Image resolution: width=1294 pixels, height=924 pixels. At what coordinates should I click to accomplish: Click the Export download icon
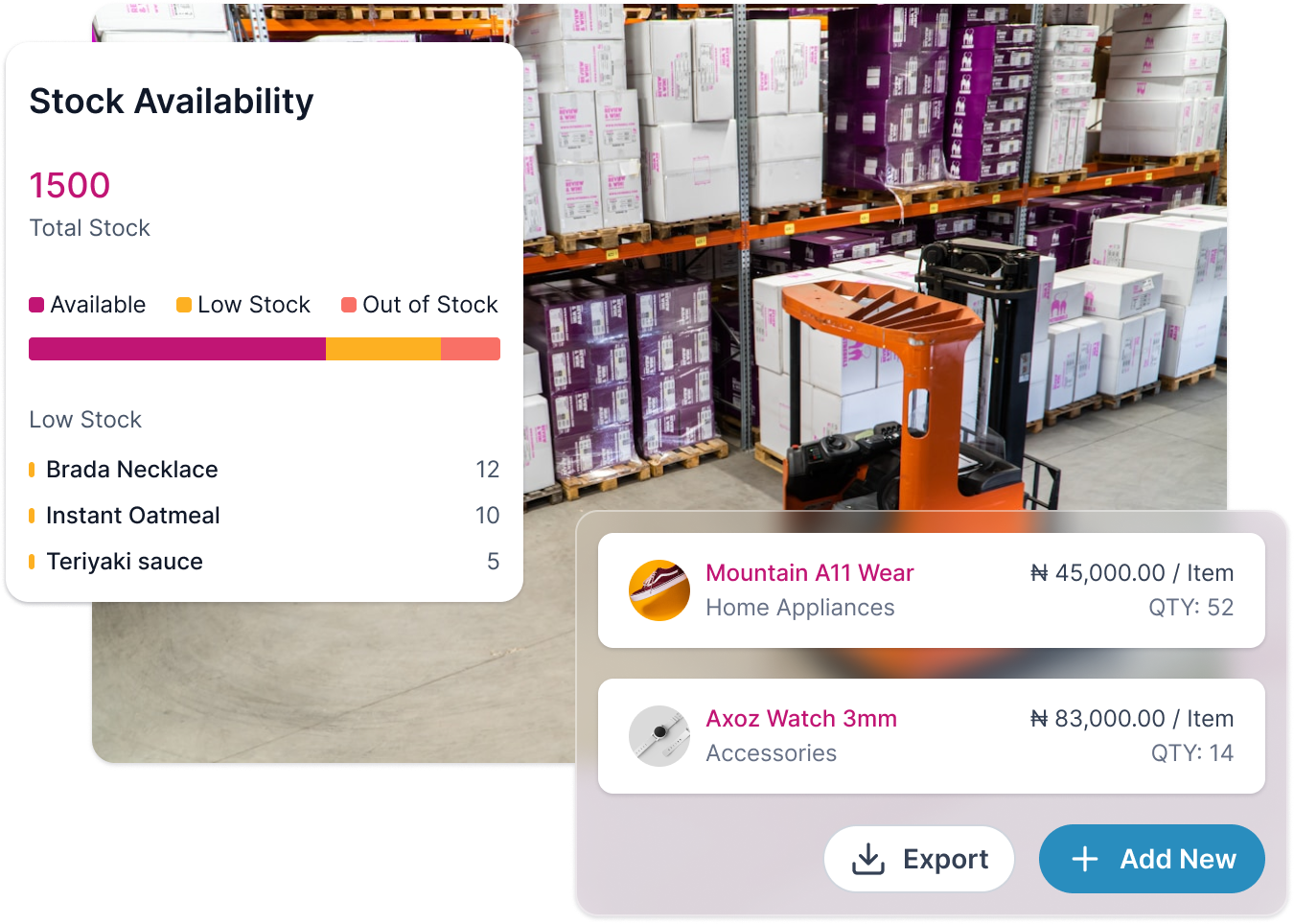868,859
